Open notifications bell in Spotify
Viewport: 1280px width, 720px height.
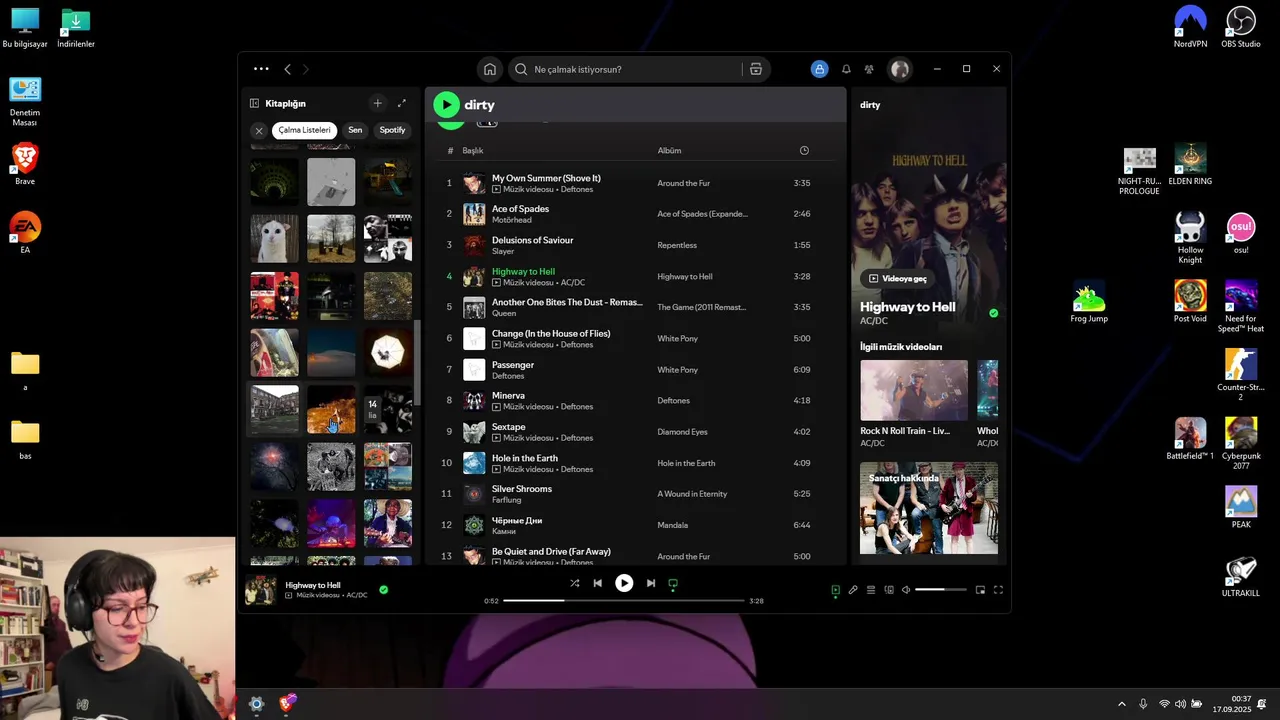click(846, 69)
